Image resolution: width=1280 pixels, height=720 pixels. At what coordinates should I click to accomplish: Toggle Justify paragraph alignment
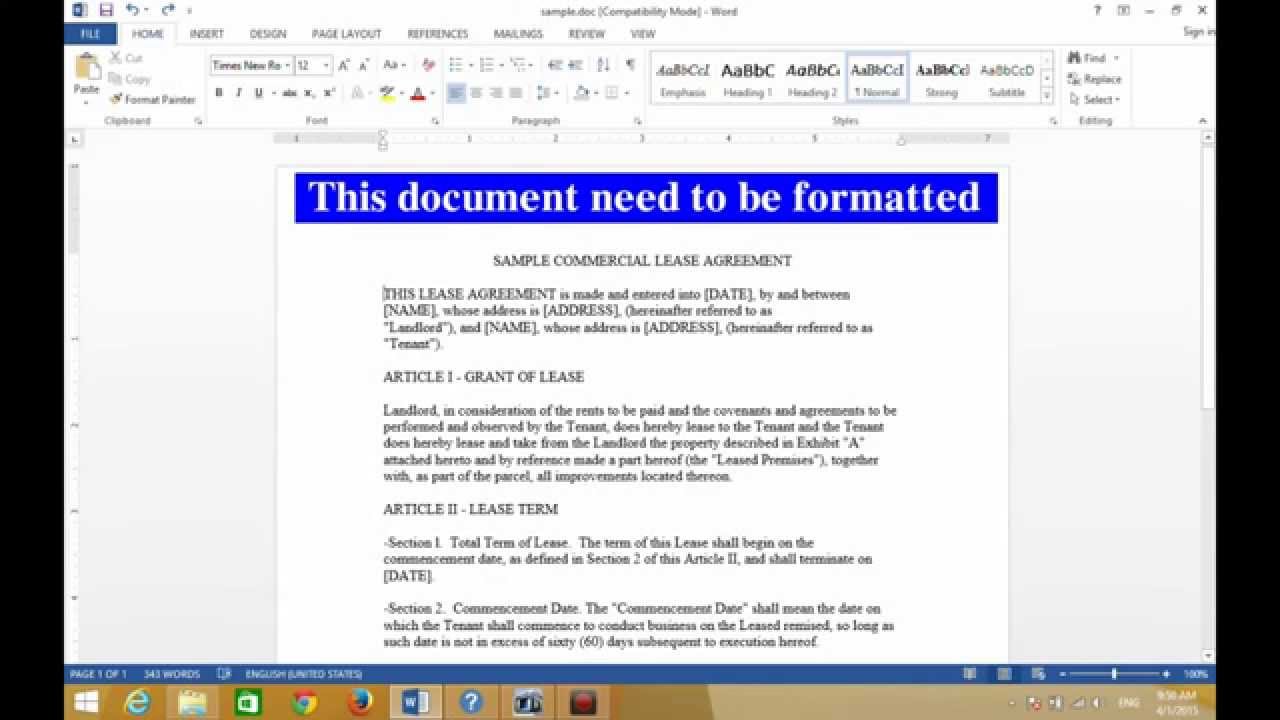pyautogui.click(x=516, y=93)
